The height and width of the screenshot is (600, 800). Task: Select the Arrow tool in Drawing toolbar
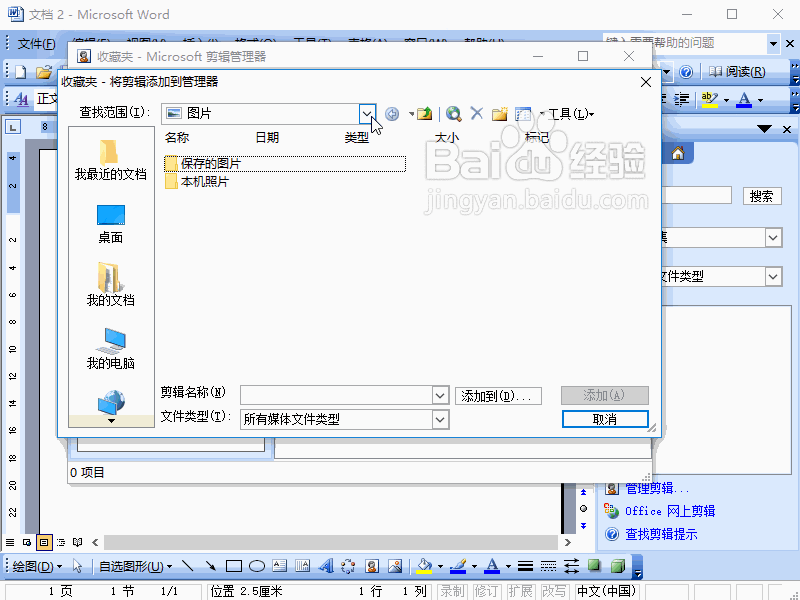tap(210, 566)
